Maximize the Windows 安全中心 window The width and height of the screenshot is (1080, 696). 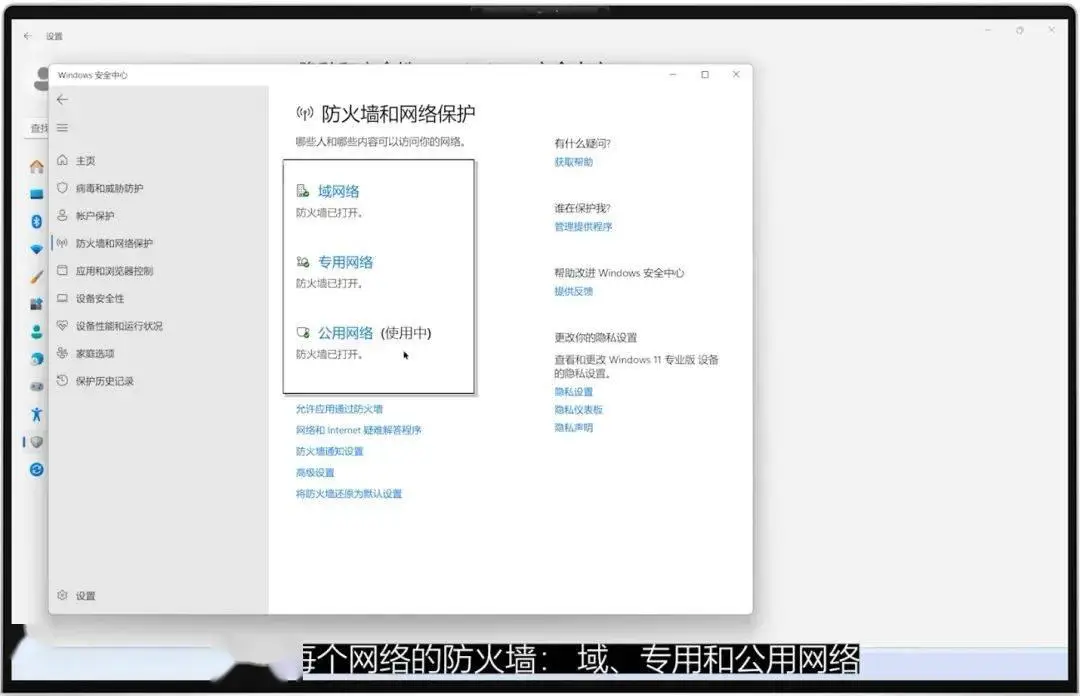tap(705, 74)
